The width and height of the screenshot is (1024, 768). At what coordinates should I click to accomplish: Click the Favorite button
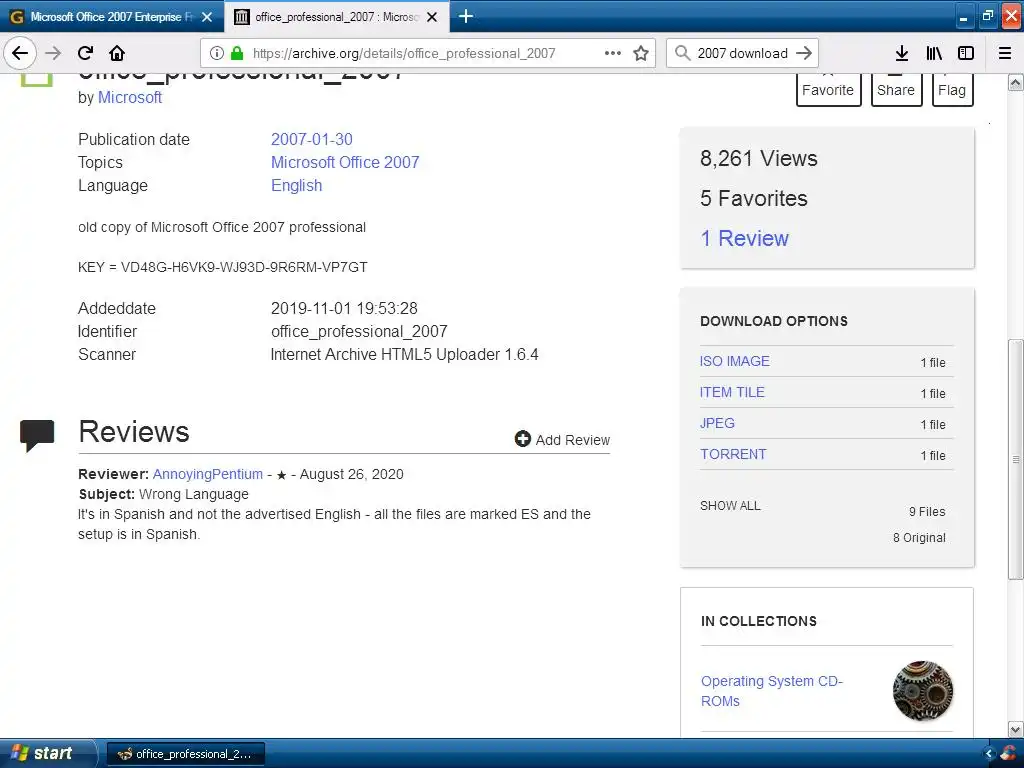tap(828, 89)
